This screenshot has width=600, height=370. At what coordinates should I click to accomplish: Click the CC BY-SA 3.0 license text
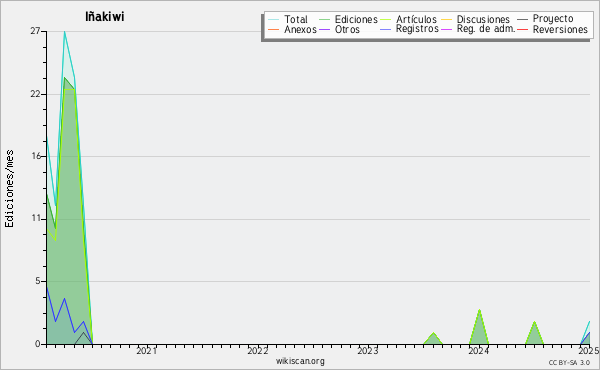(x=569, y=363)
